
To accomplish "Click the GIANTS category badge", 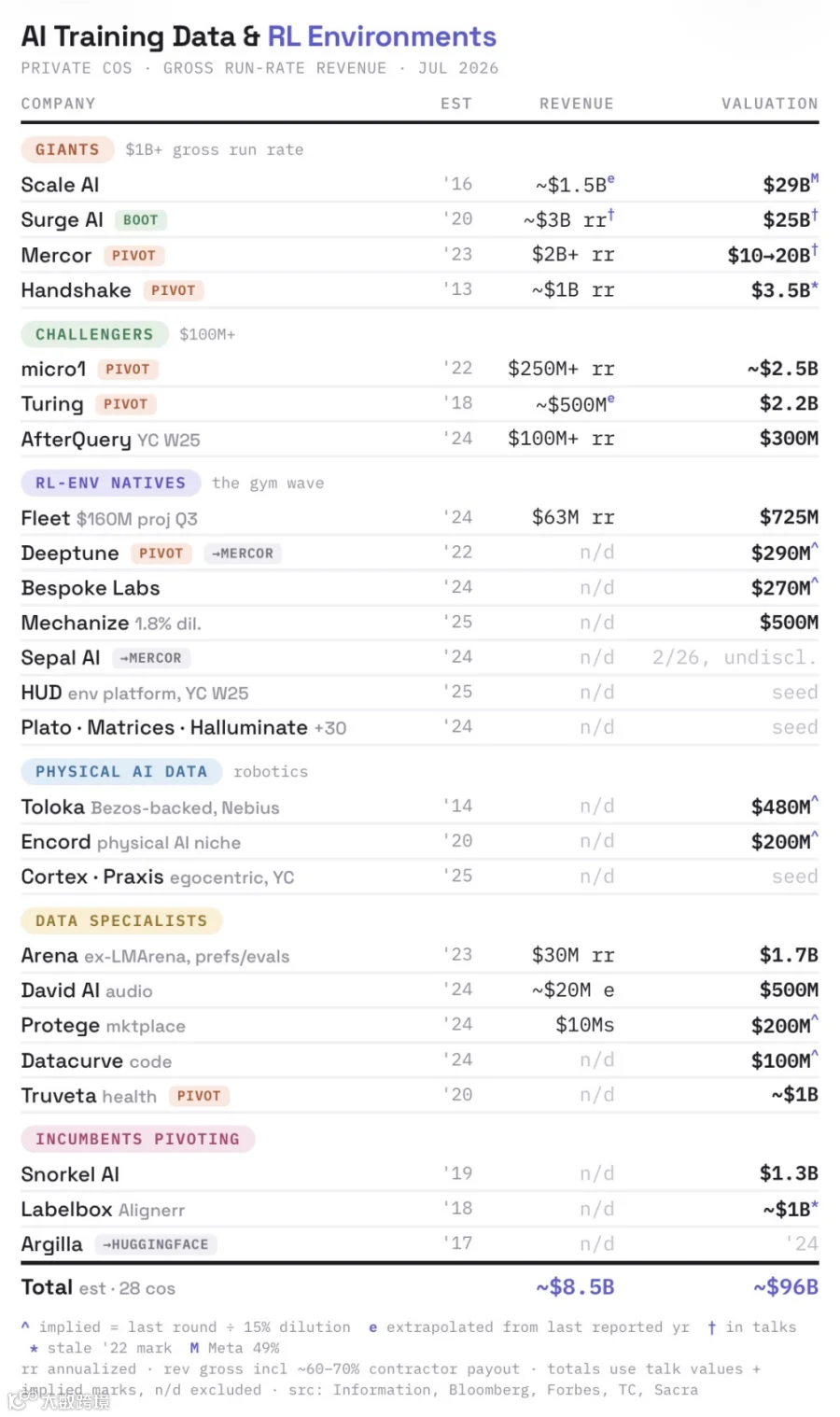I will 67,149.
